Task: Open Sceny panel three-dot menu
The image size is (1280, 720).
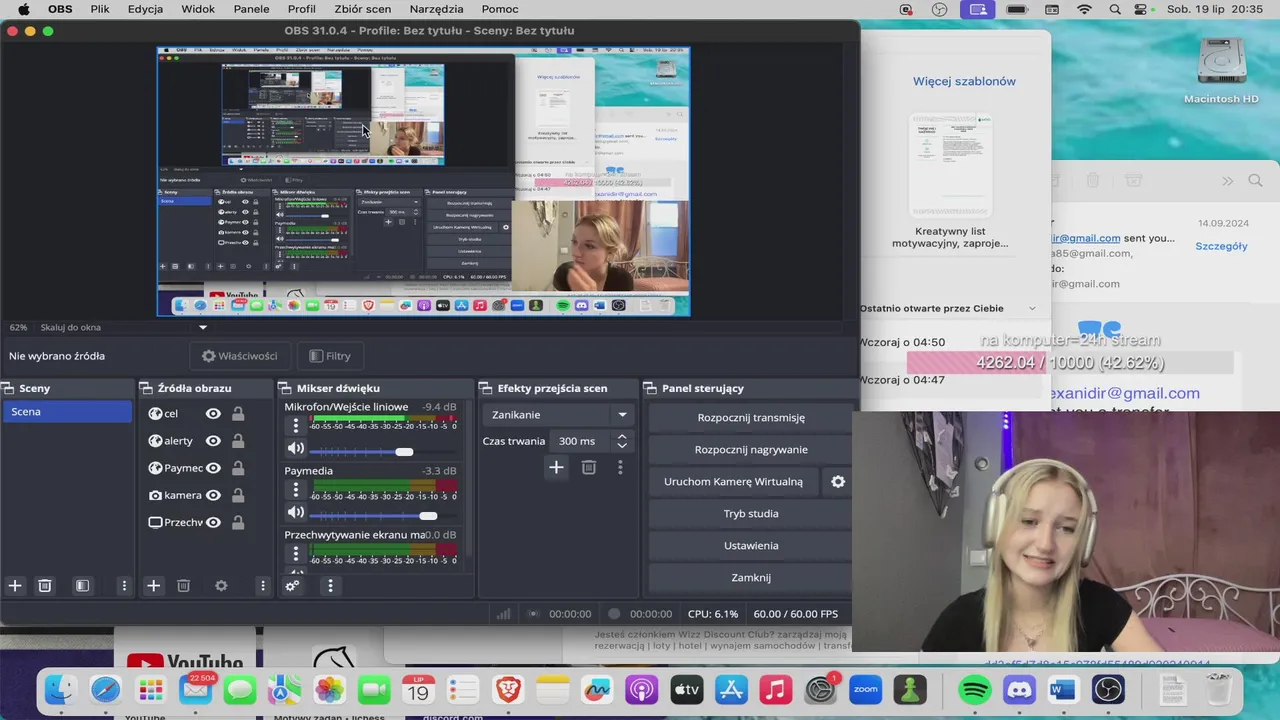Action: (124, 586)
